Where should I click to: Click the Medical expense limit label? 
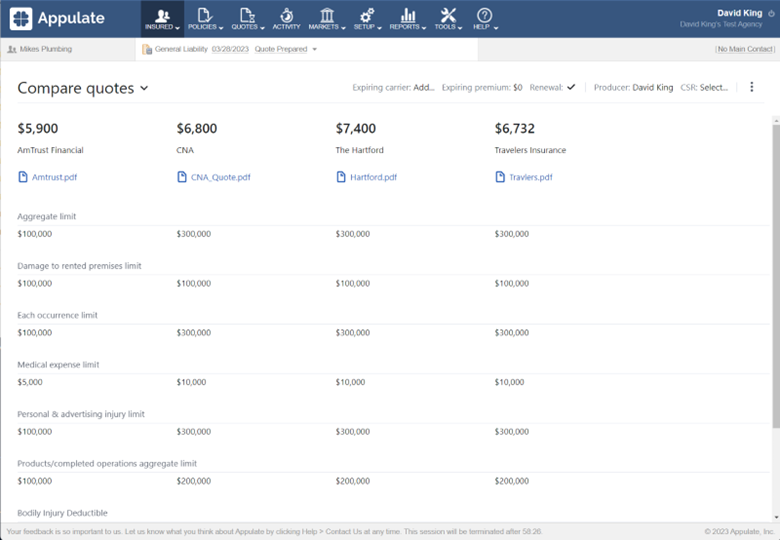pos(58,364)
